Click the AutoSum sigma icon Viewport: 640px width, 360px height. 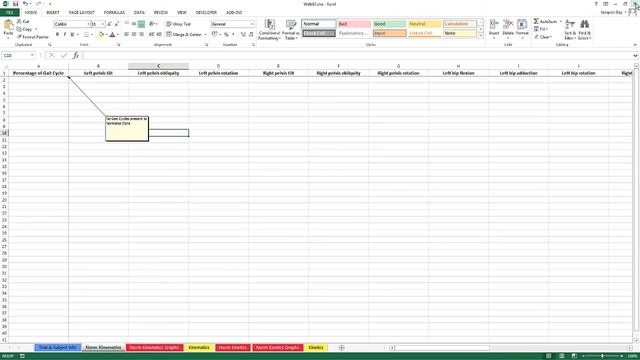pos(536,21)
